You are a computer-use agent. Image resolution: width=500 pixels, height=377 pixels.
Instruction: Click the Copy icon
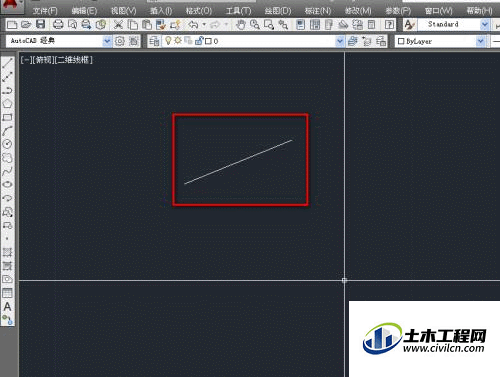click(x=133, y=24)
